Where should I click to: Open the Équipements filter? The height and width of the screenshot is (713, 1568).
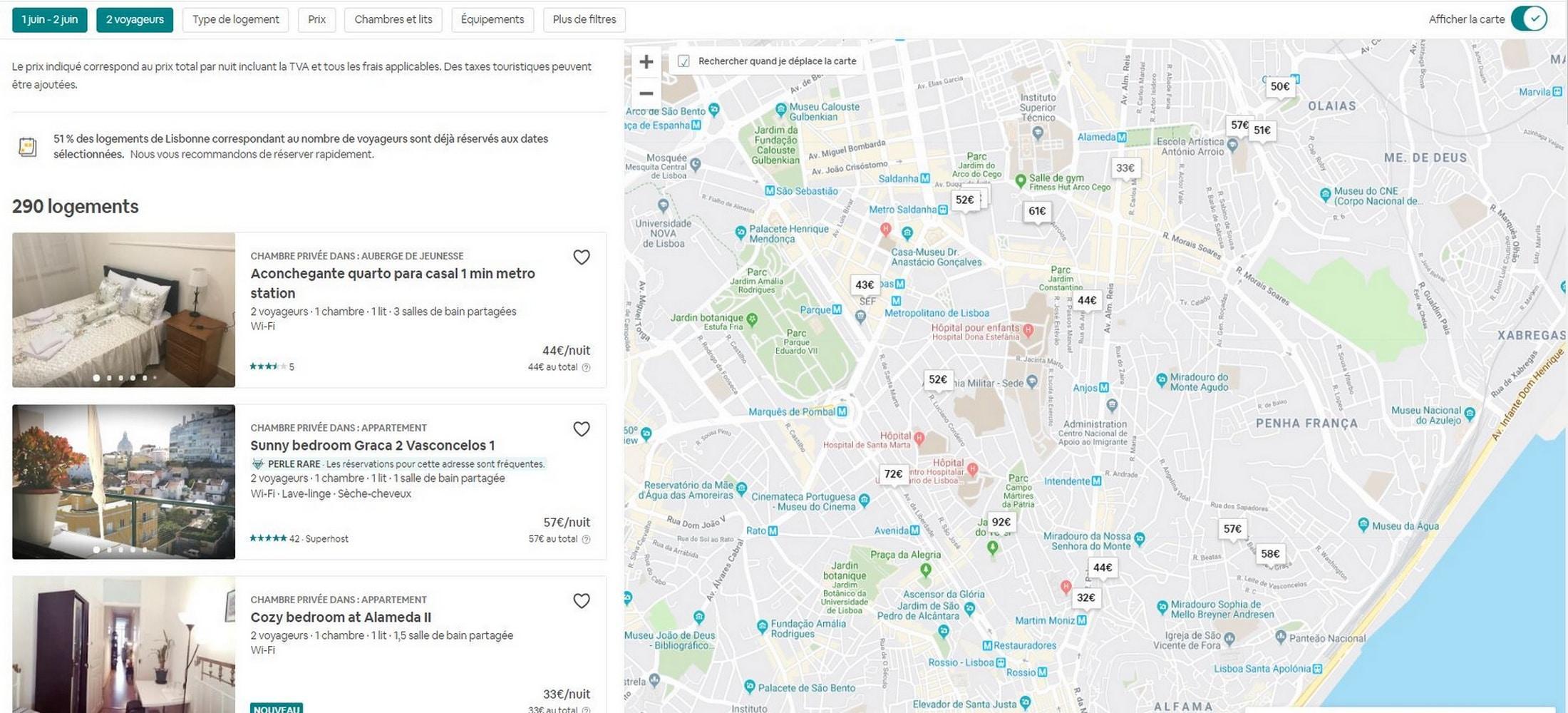click(x=492, y=20)
